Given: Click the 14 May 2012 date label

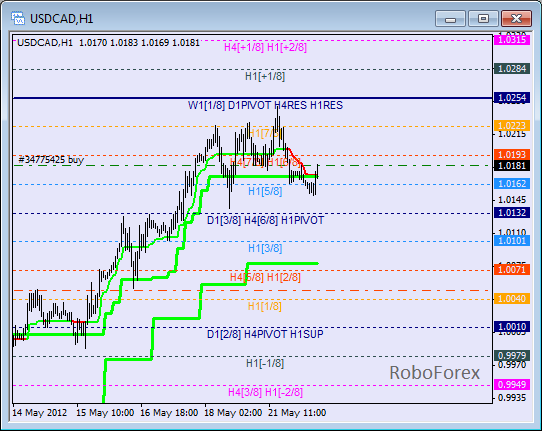Looking at the screenshot, I should coord(40,413).
